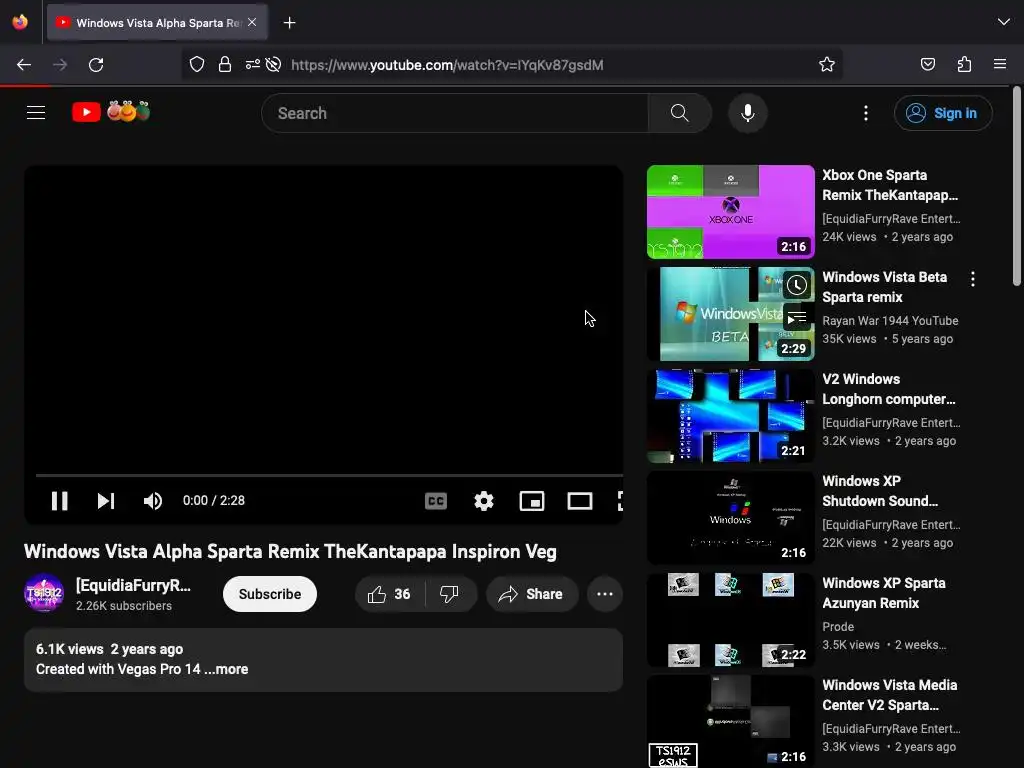Image resolution: width=1024 pixels, height=768 pixels.
Task: Select the Windows Vista Alpha Sparta tab
Action: point(157,22)
